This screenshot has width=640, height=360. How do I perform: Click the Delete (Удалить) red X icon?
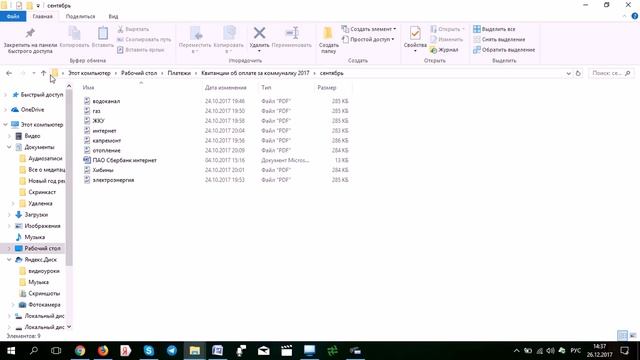coord(259,33)
